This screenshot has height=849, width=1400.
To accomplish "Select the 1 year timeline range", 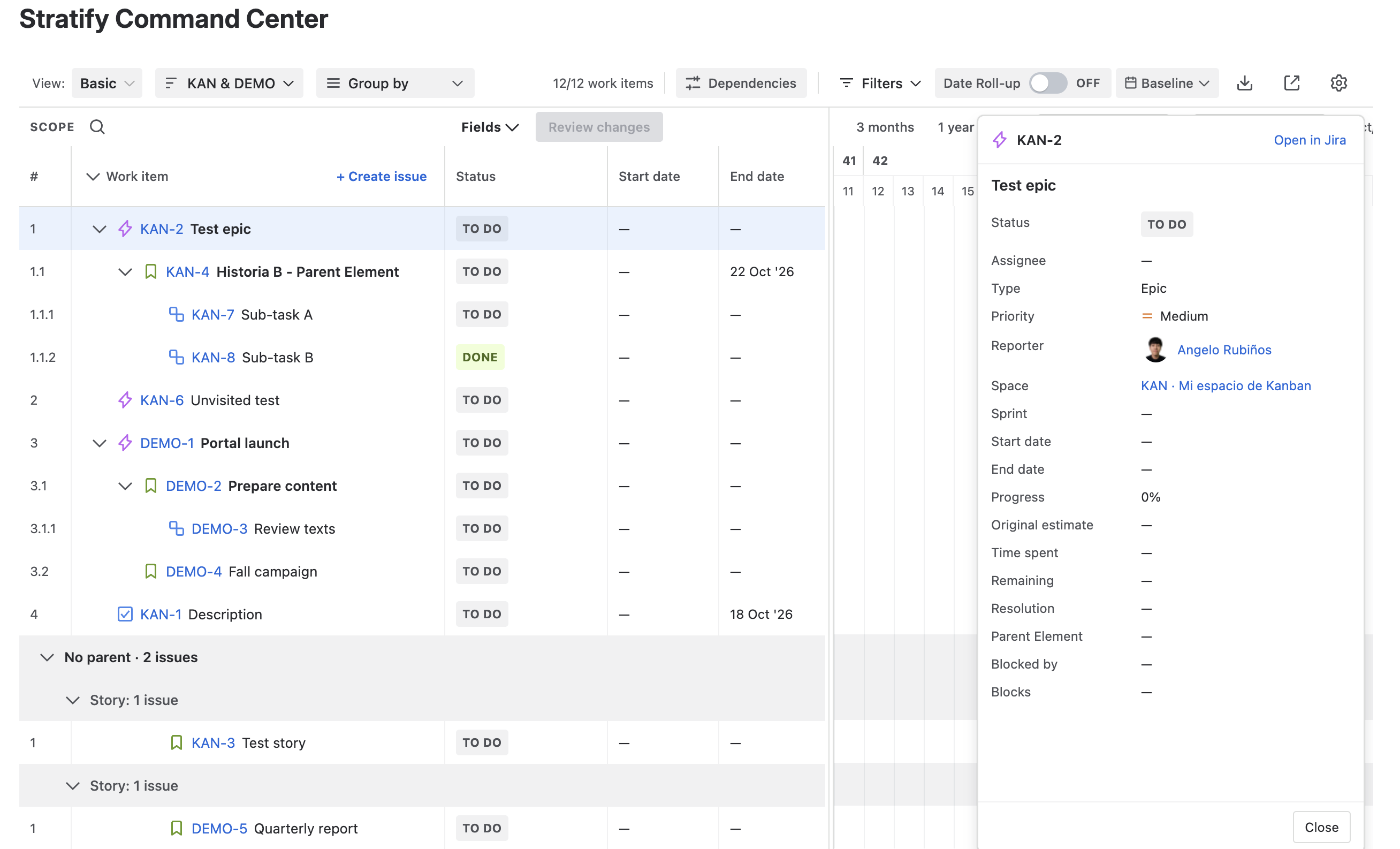I will 955,127.
